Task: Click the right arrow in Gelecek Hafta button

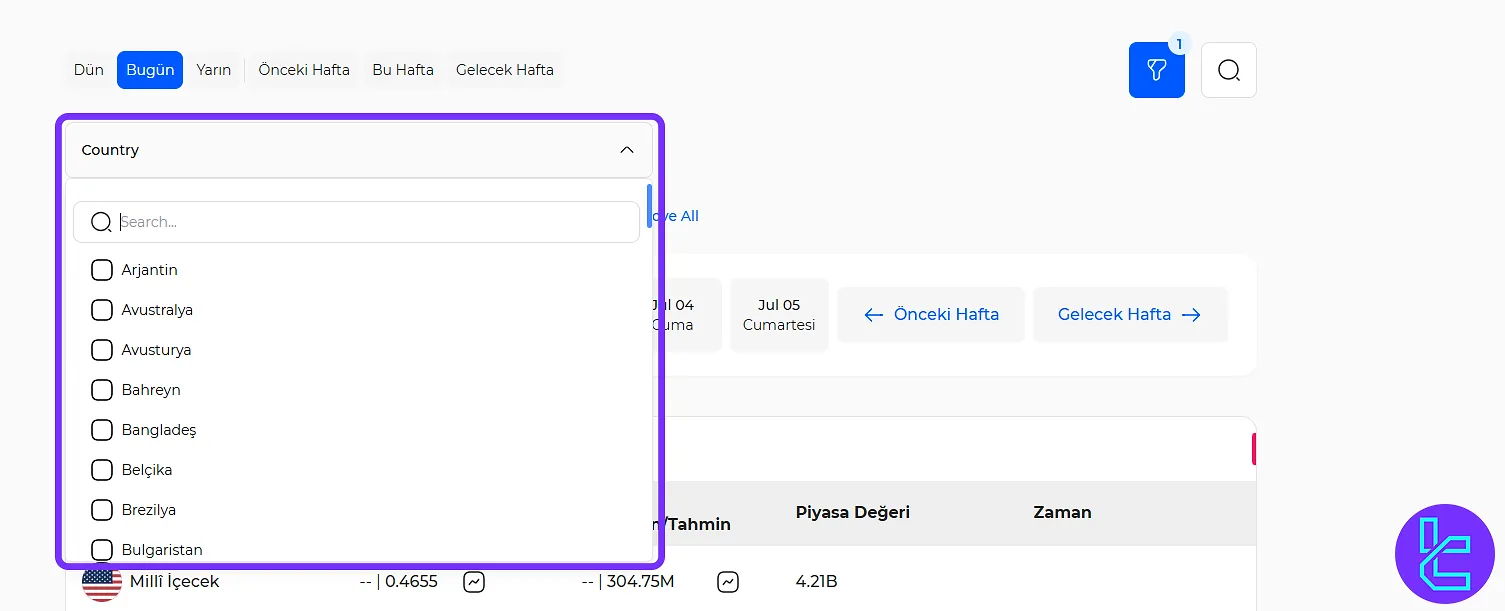Action: tap(1191, 315)
